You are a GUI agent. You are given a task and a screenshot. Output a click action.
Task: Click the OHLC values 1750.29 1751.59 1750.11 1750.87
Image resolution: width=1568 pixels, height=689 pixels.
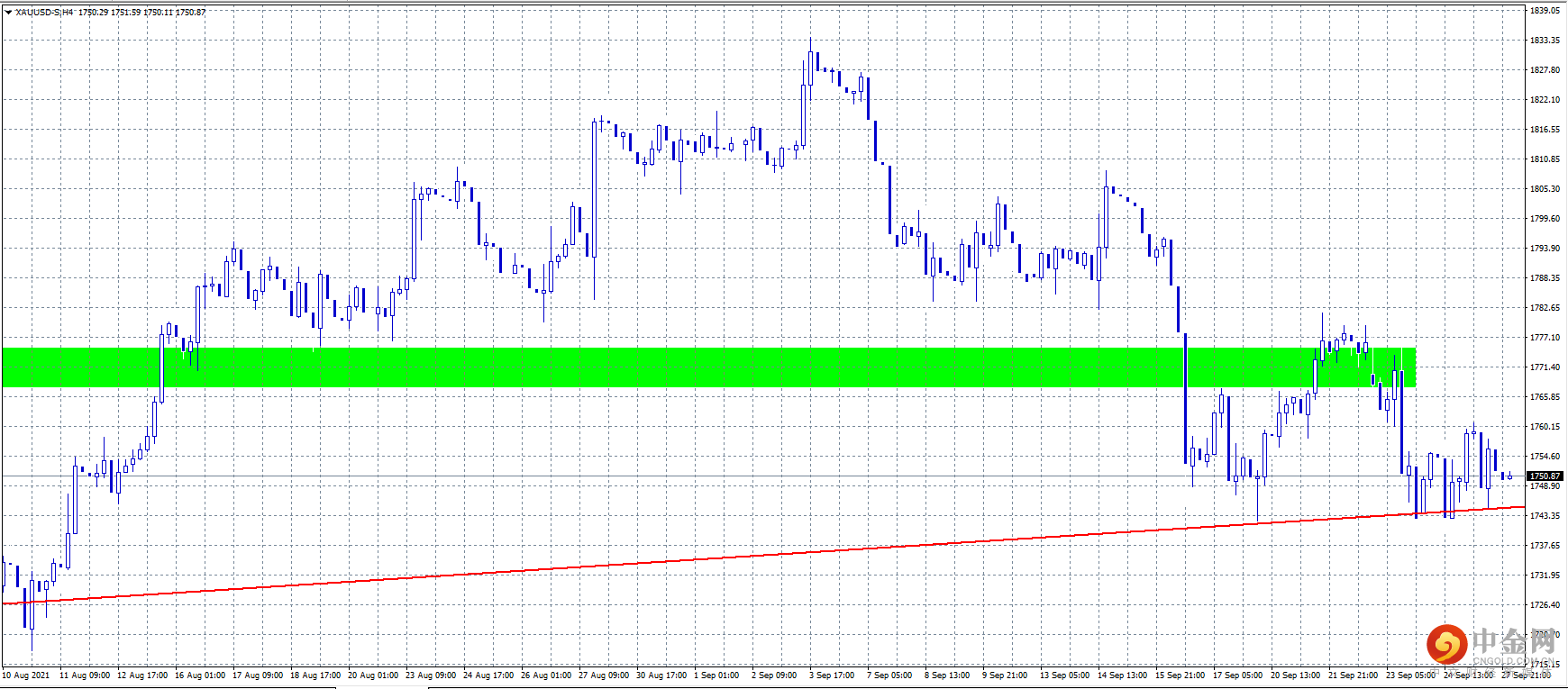[x=141, y=13]
